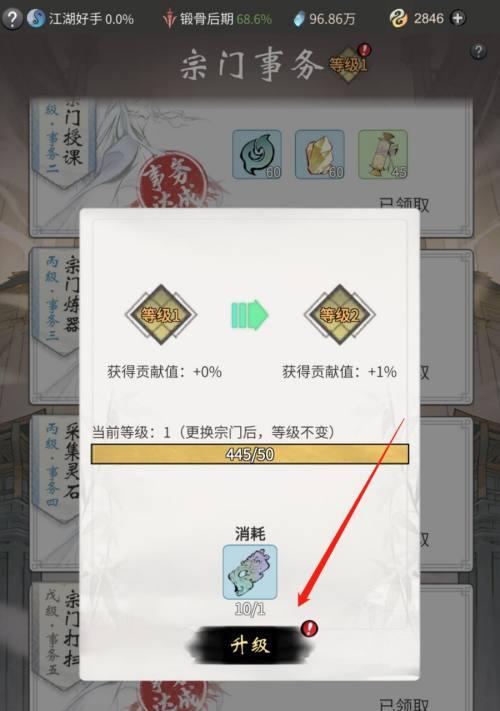500x711 pixels.
Task: Tap the 江湖好手 rank indicator
Action: [80, 19]
